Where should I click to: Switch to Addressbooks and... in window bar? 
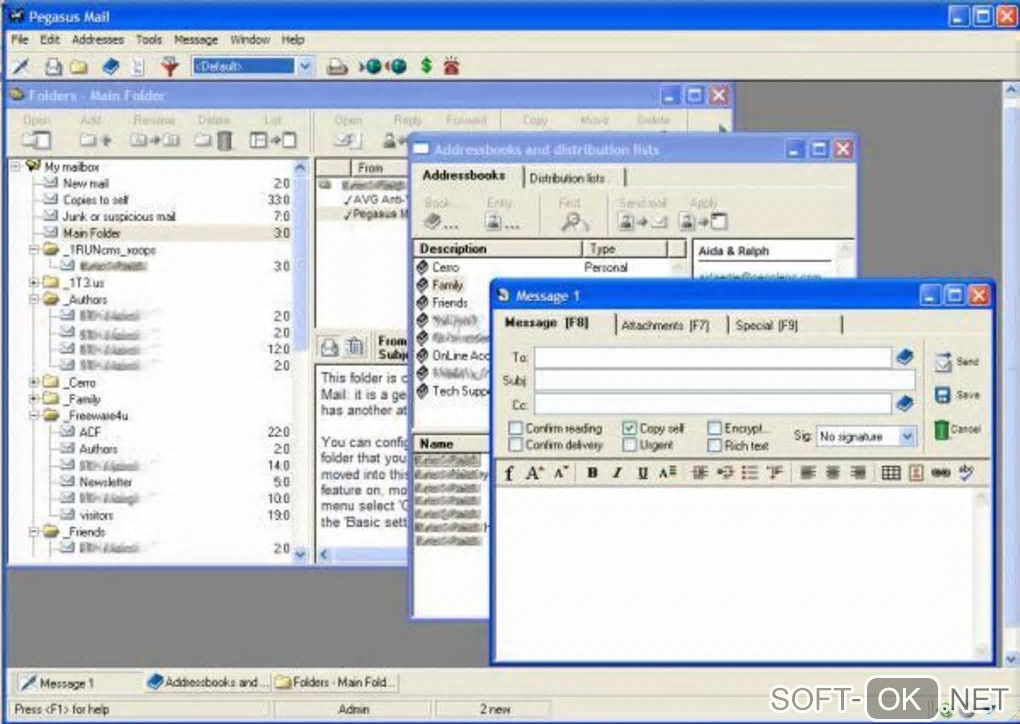207,682
